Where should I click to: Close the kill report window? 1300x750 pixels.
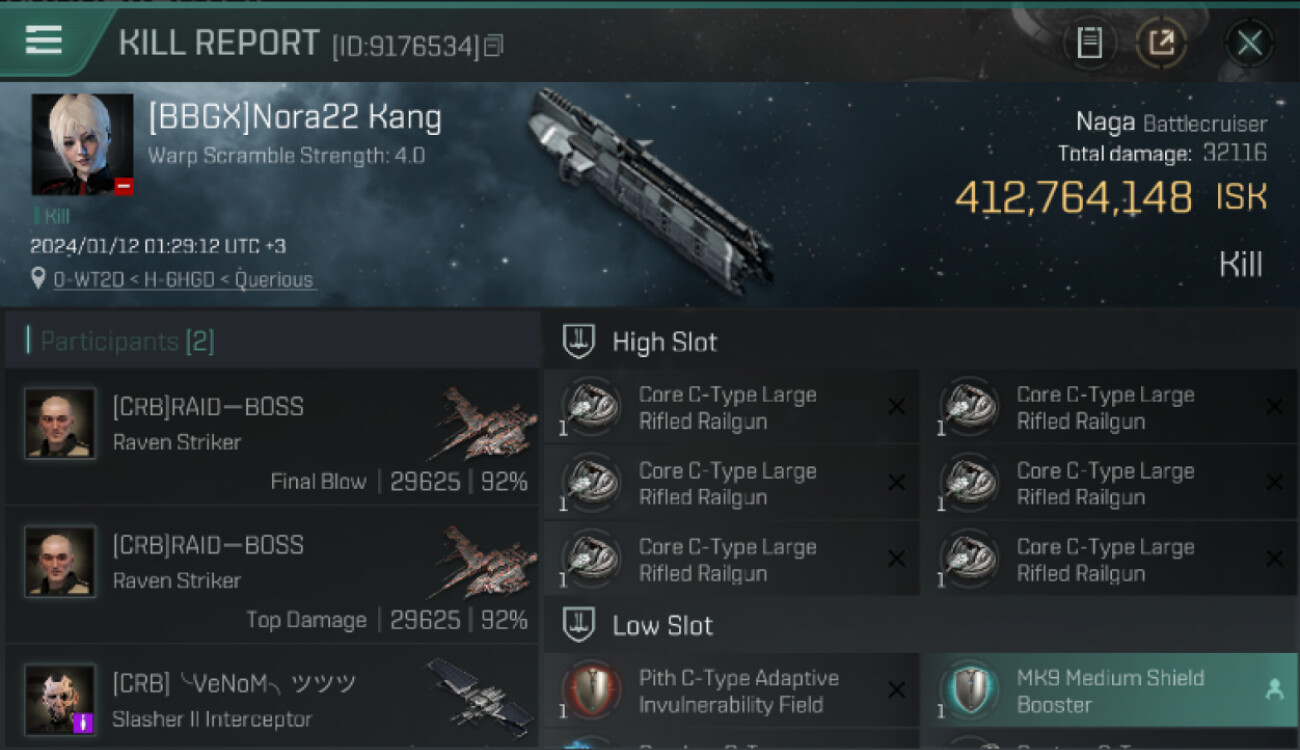click(1249, 43)
